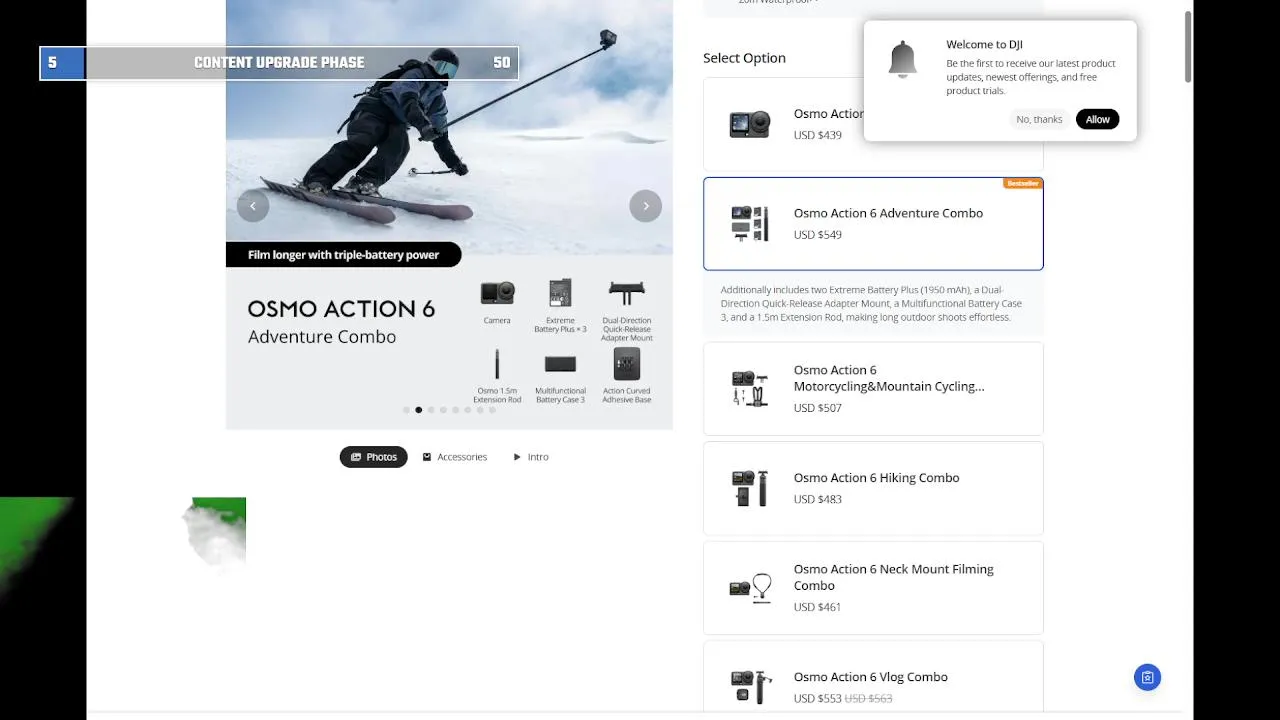This screenshot has width=1280, height=720.
Task: Select the Osmo Action 6 Hiking Combo
Action: pyautogui.click(x=873, y=488)
